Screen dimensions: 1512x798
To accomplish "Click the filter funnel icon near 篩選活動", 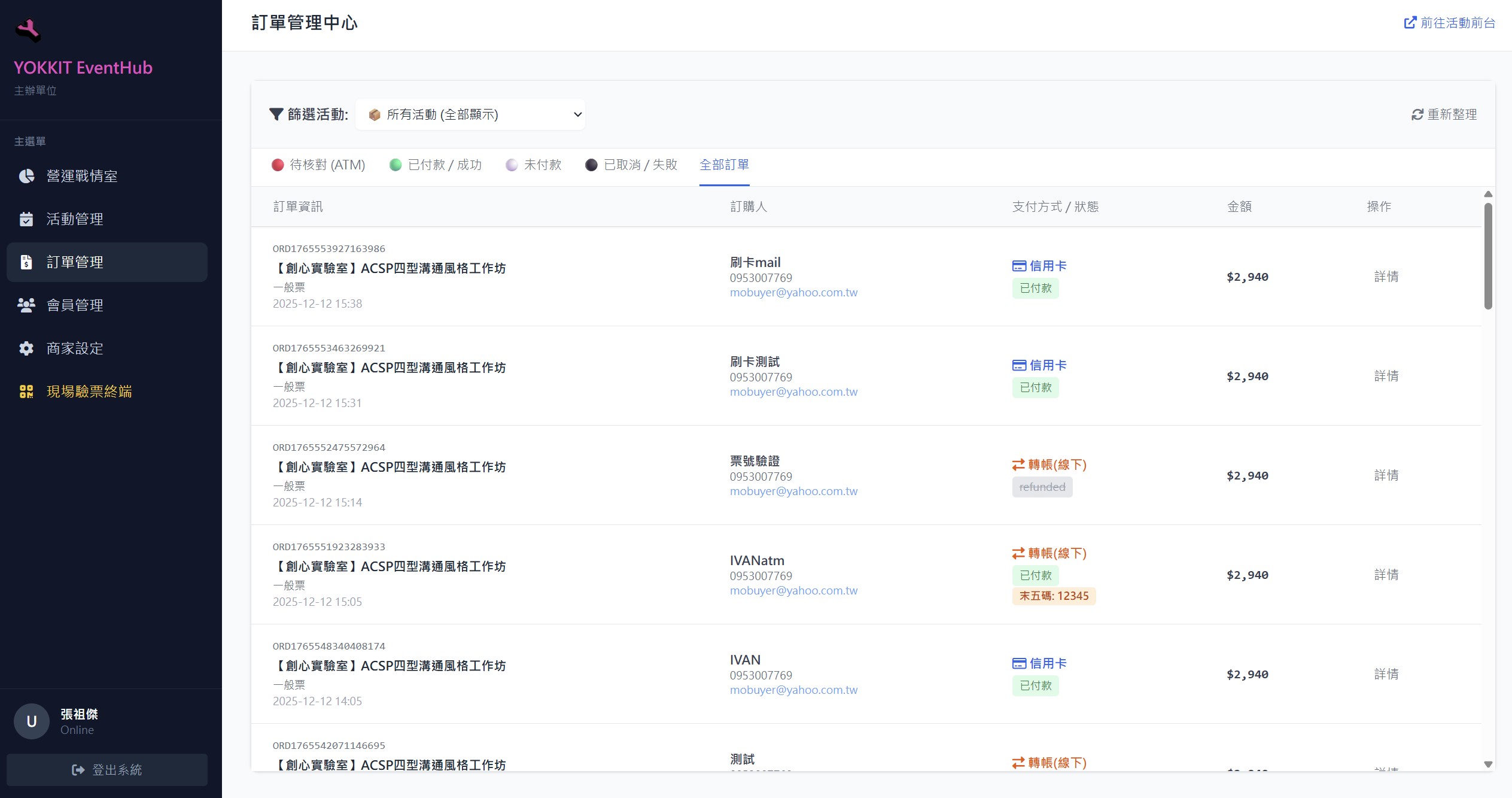I will click(276, 114).
